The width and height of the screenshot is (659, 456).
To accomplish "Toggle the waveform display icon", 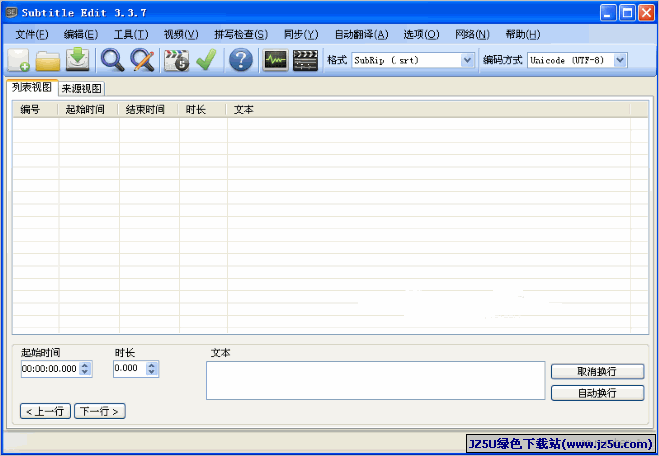I will coord(275,60).
